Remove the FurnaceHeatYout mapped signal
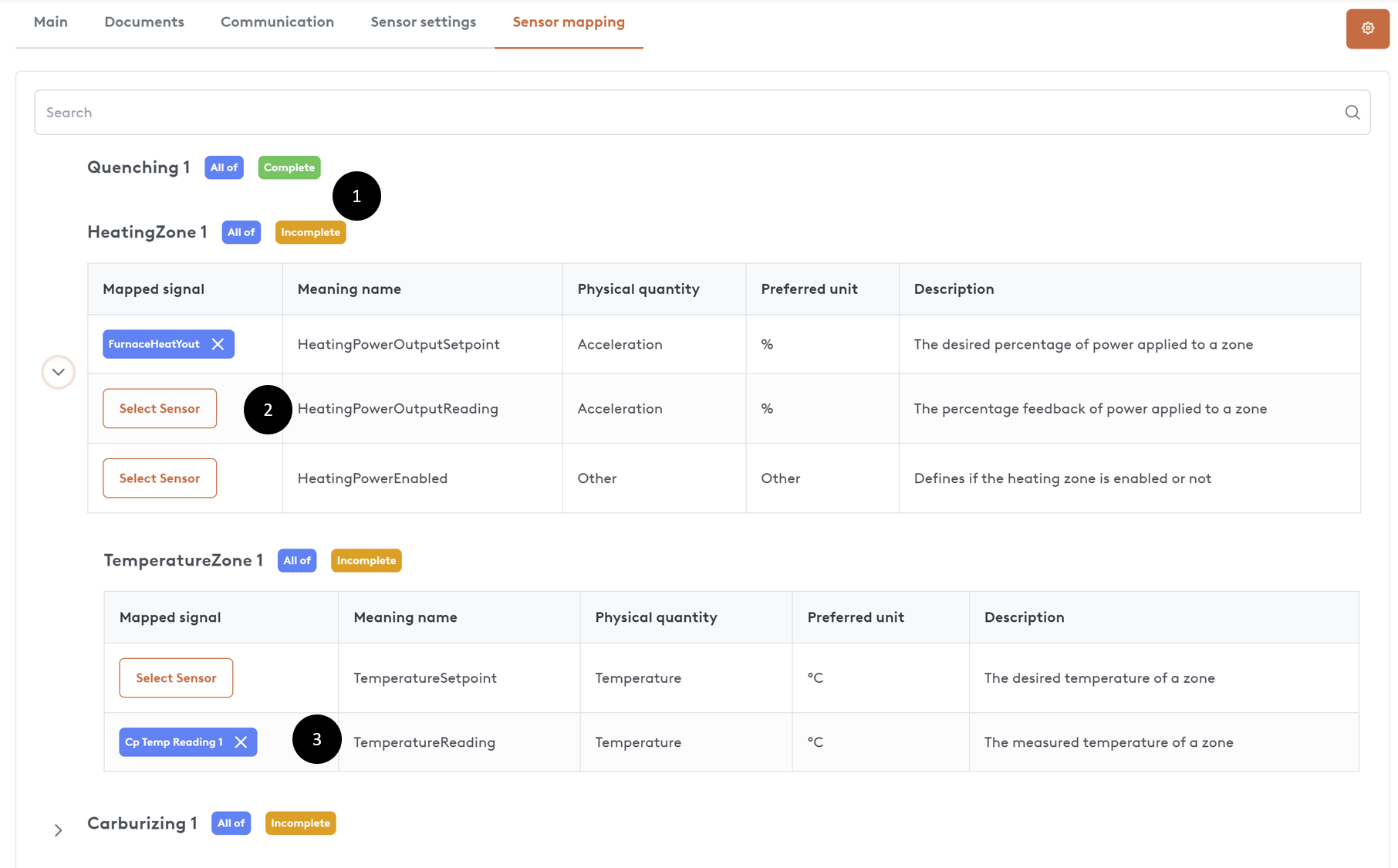The image size is (1398, 868). pyautogui.click(x=218, y=344)
